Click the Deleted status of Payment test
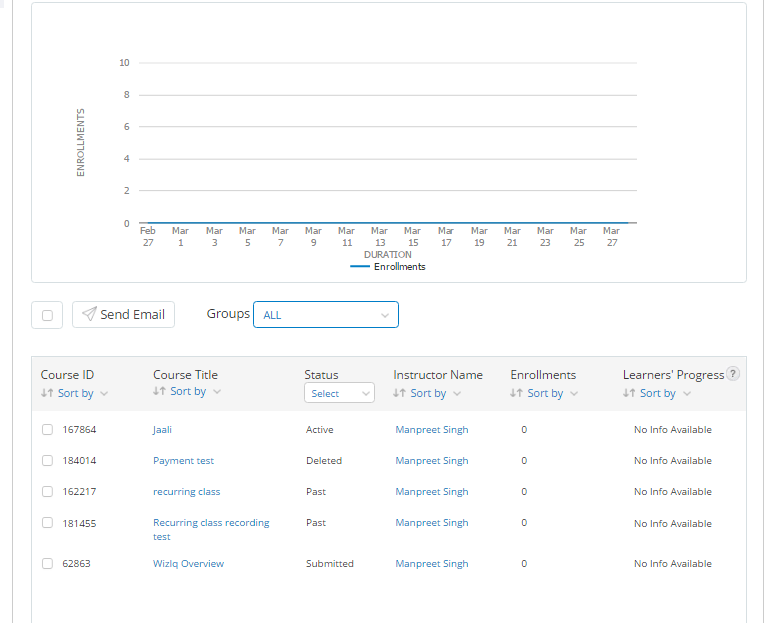Screen dimensions: 769x623 tap(324, 461)
